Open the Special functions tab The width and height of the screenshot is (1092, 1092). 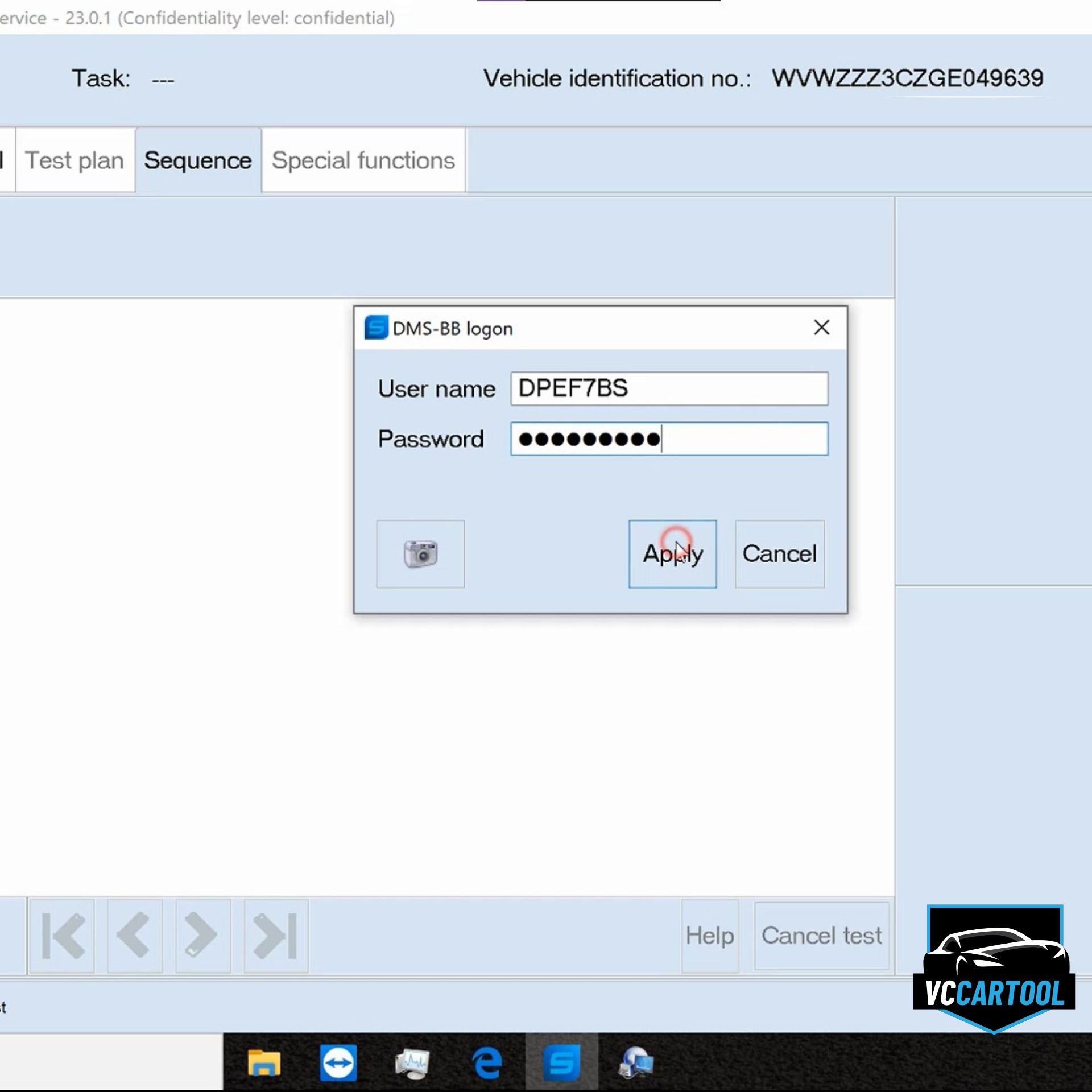click(363, 160)
